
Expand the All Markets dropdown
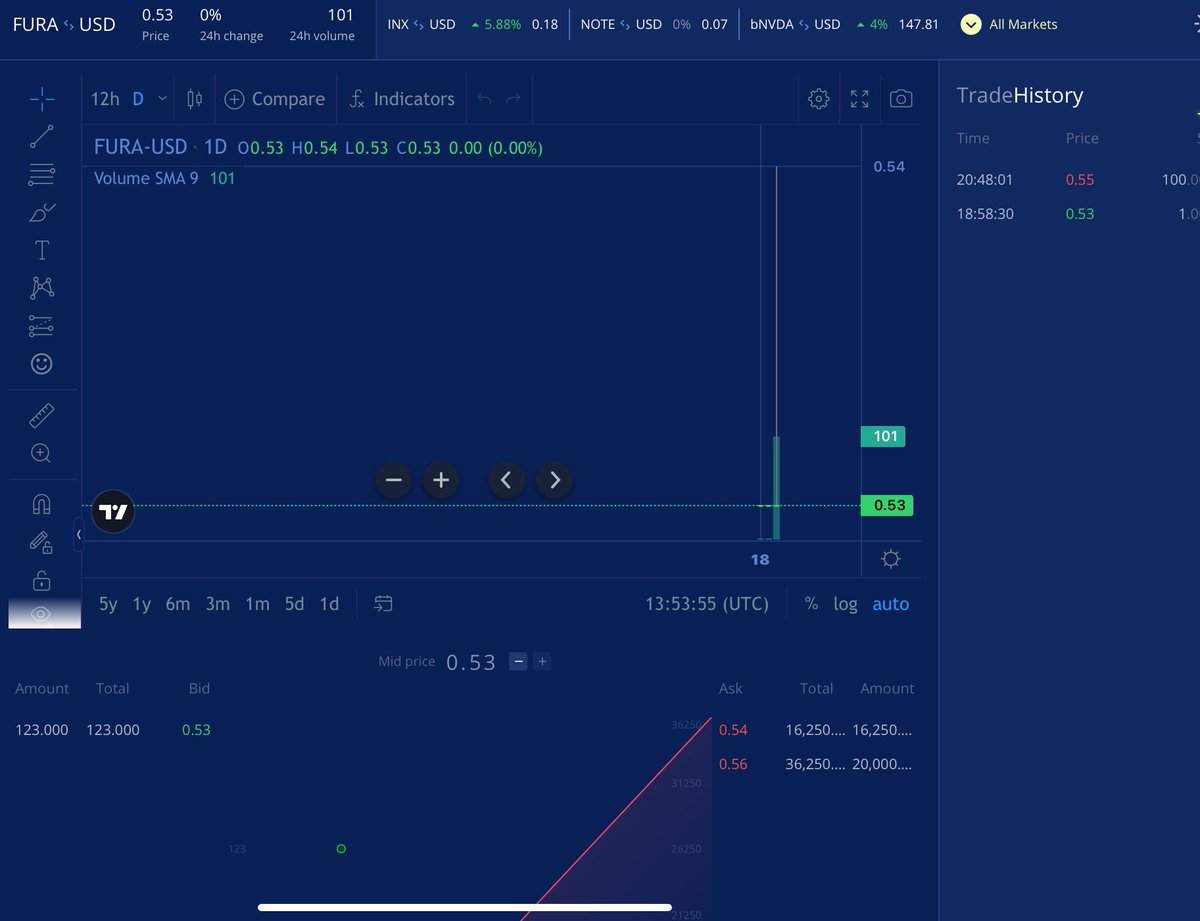pyautogui.click(x=1009, y=24)
